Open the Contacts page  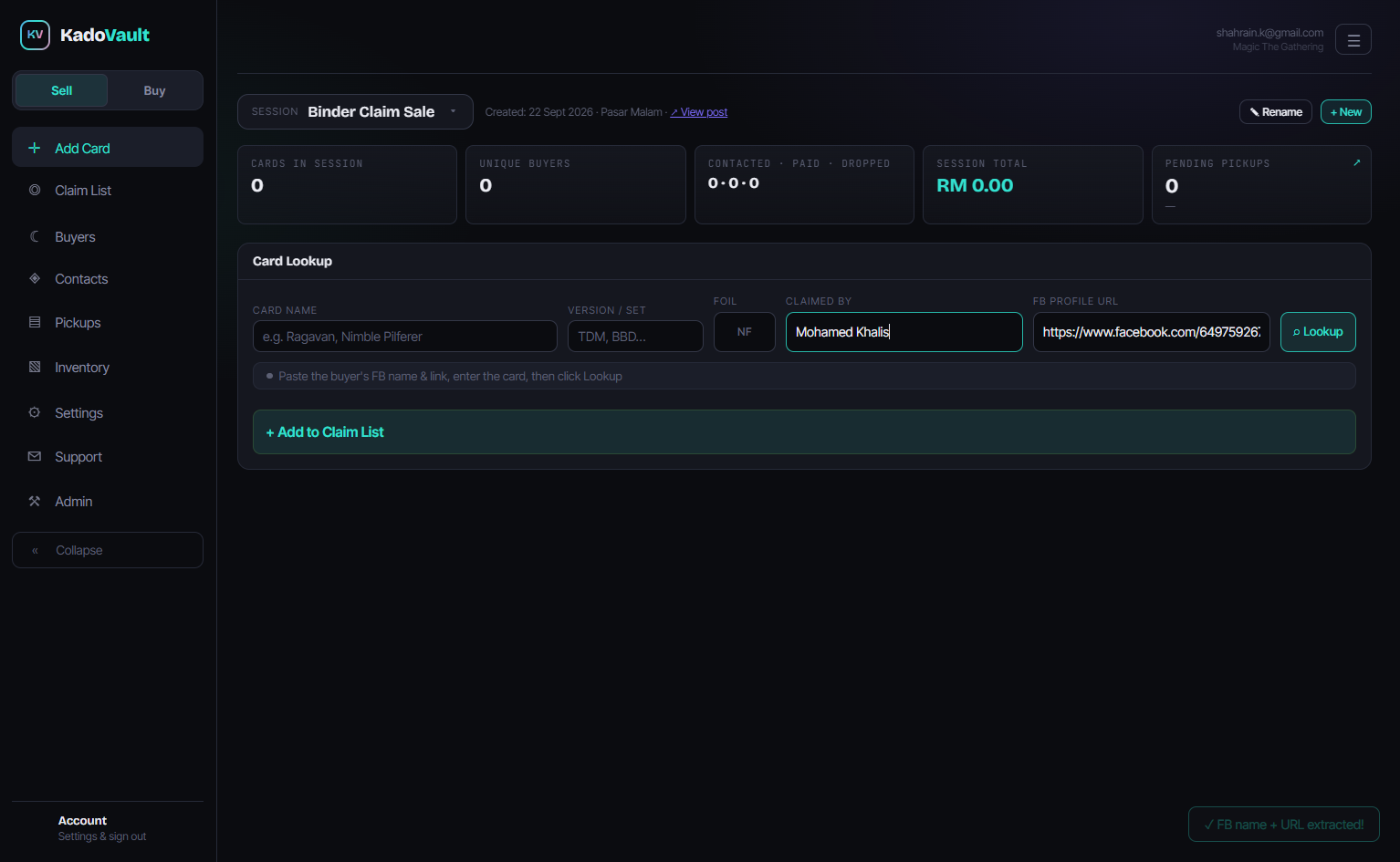[x=108, y=279]
